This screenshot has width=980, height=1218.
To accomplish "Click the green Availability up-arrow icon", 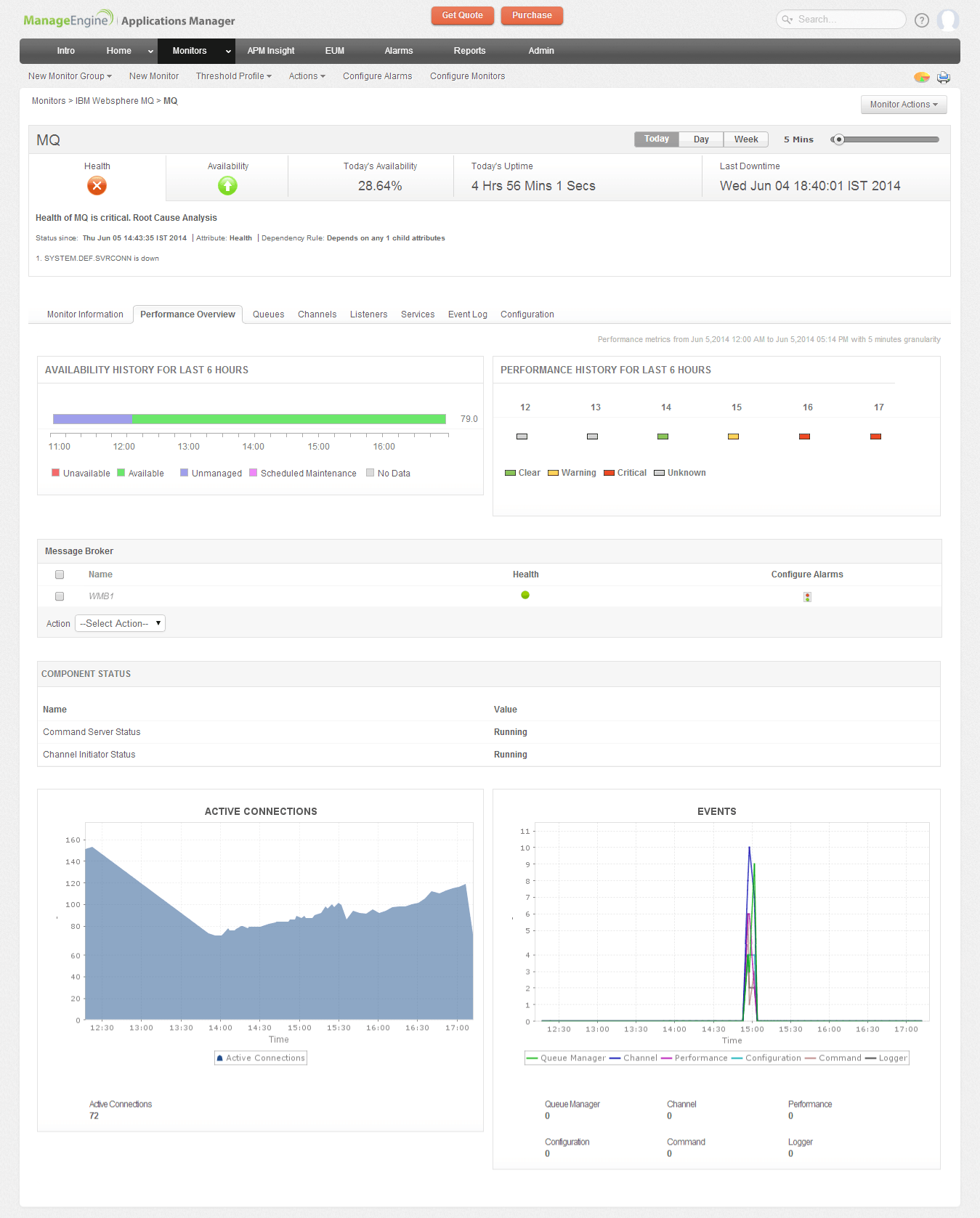I will (x=227, y=187).
